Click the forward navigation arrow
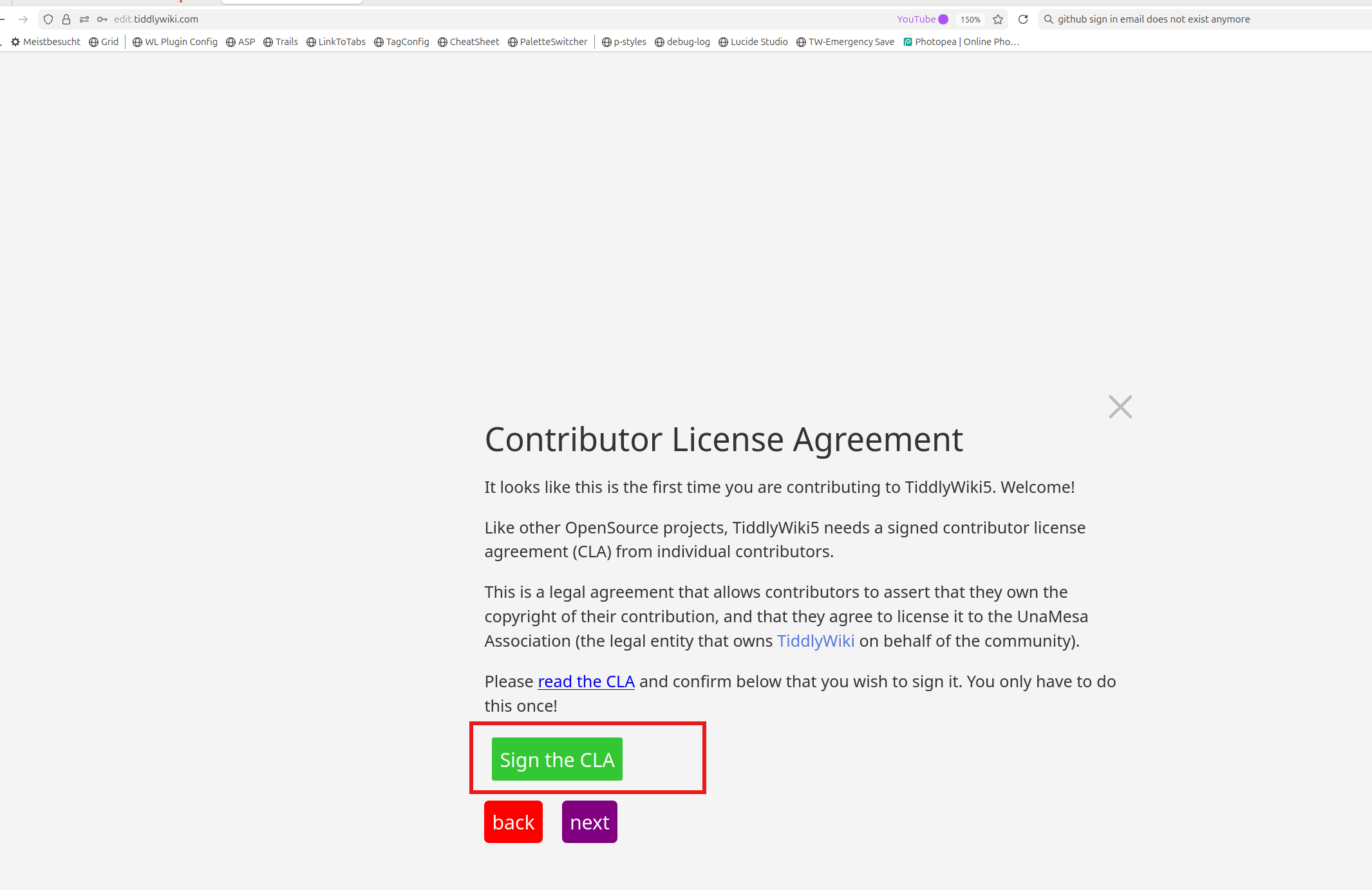This screenshot has width=1372, height=890. pos(23,19)
